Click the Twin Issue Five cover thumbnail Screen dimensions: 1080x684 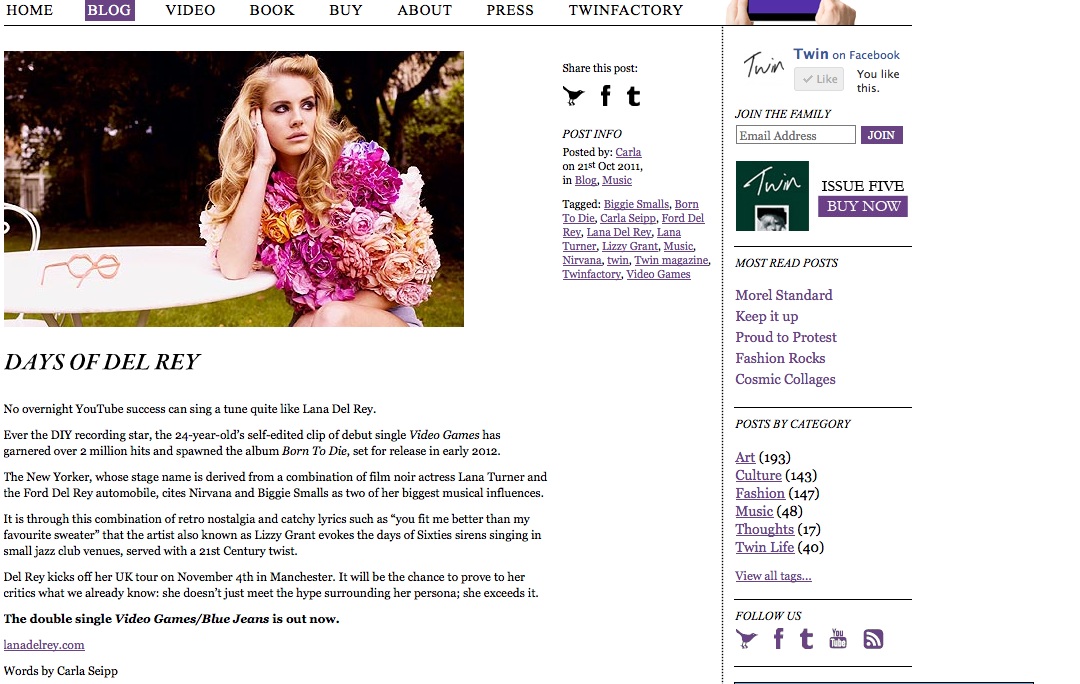[x=772, y=196]
